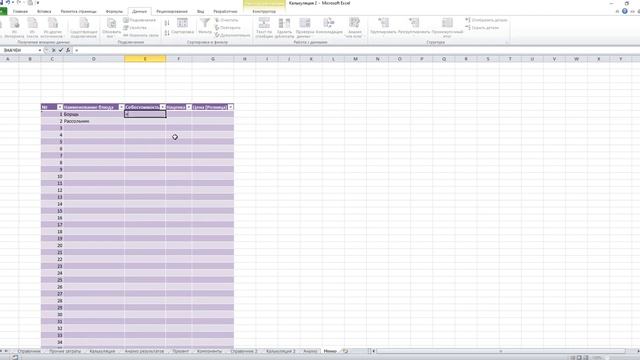Open the Вставка ribbon tab
Viewport: 640px width, 360px height.
coord(44,11)
